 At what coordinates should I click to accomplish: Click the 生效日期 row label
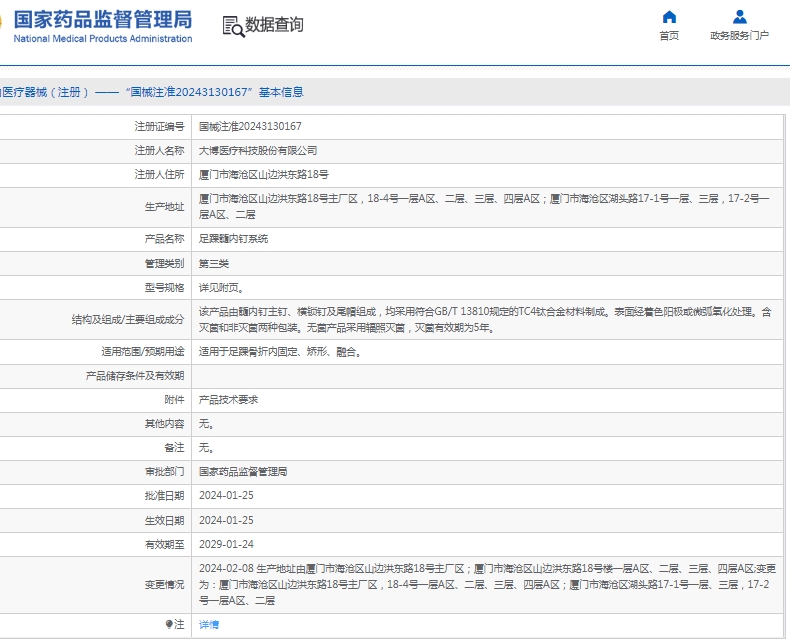pos(164,520)
